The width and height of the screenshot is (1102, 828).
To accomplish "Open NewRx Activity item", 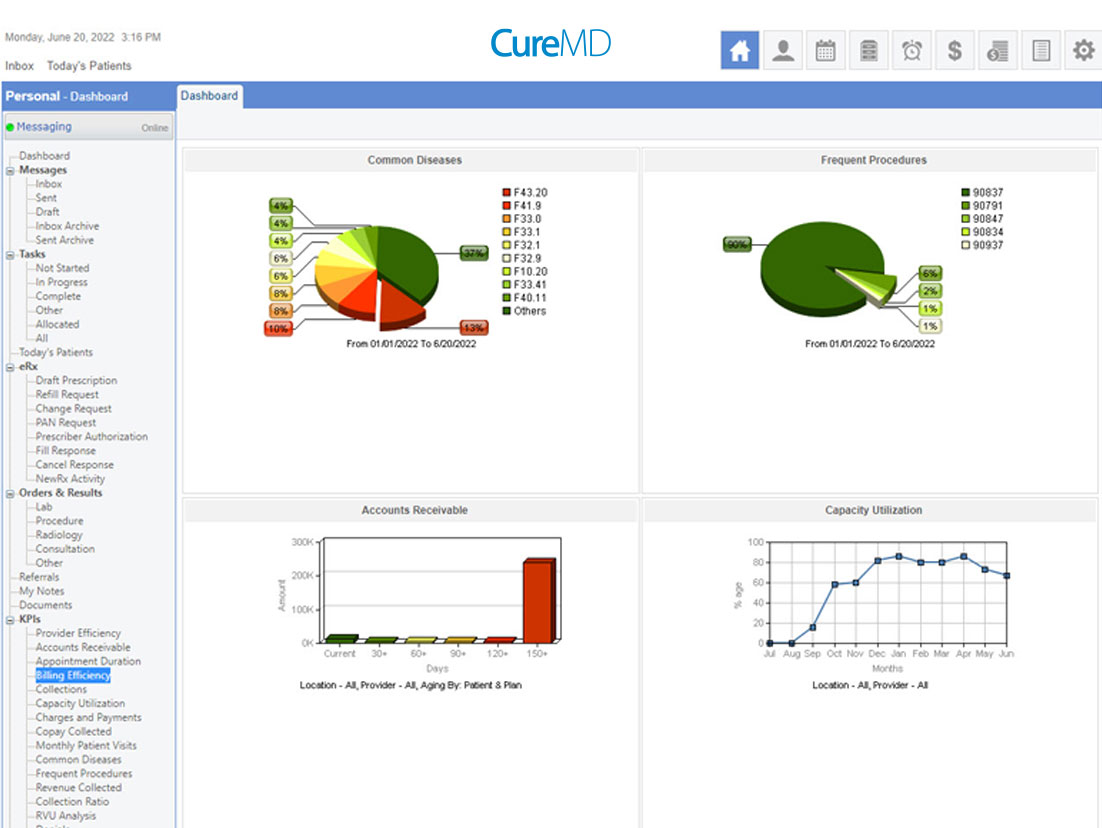I will [70, 479].
